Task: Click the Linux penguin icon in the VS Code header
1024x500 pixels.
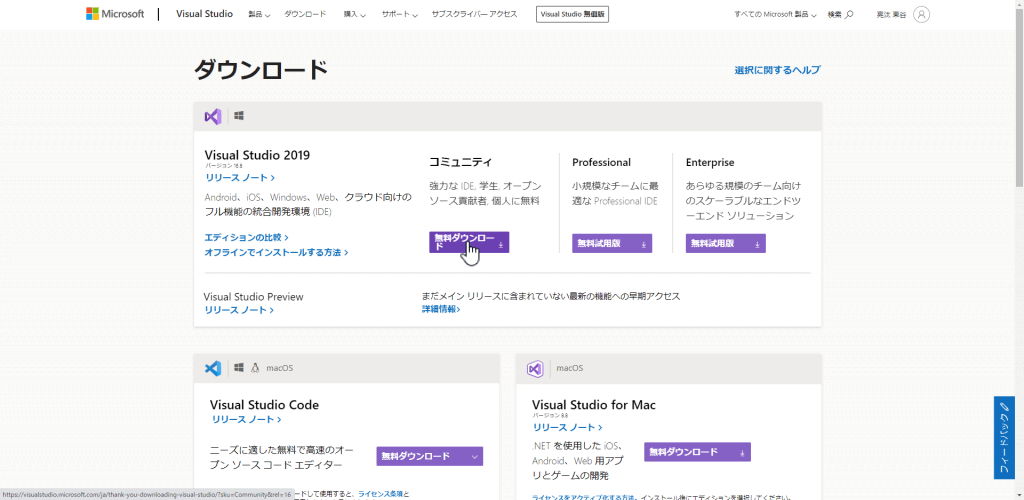Action: pyautogui.click(x=255, y=367)
